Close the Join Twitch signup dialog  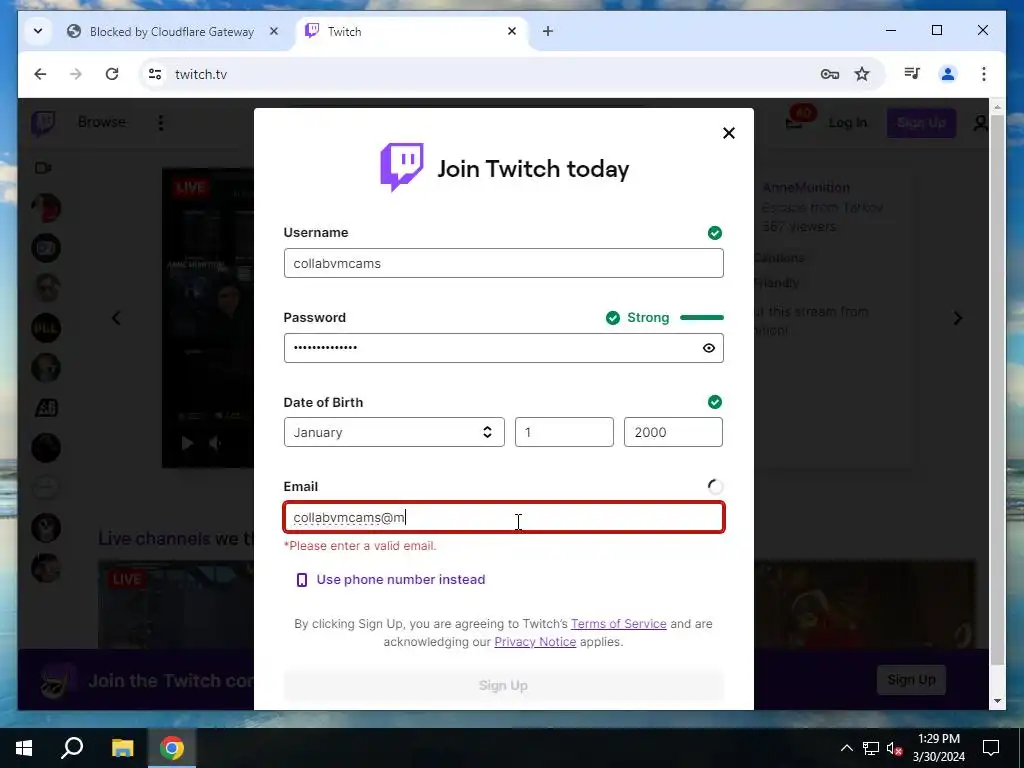729,133
